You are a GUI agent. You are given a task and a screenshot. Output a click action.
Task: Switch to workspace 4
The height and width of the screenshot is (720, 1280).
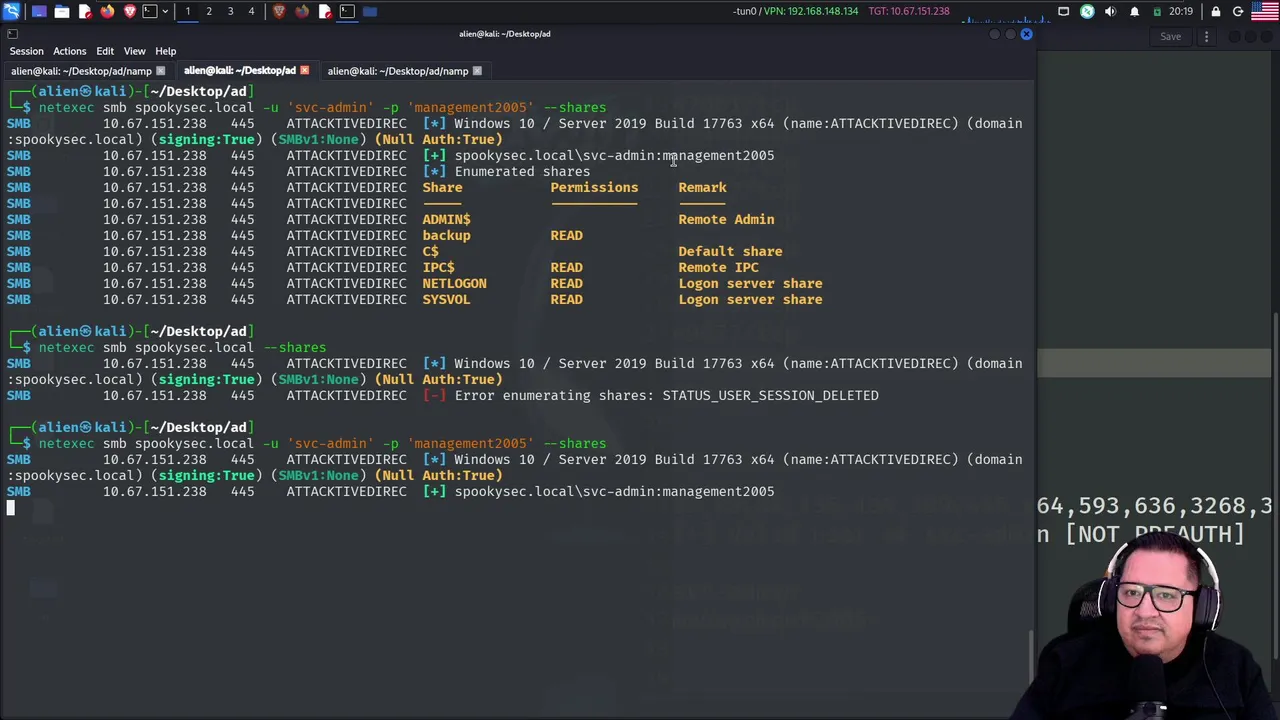click(x=251, y=11)
